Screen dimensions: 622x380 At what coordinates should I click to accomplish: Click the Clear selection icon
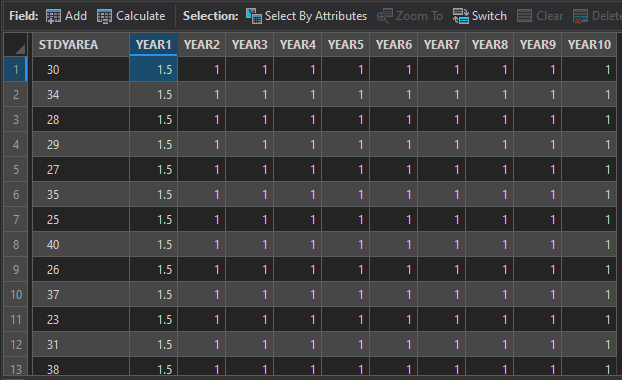pos(524,16)
